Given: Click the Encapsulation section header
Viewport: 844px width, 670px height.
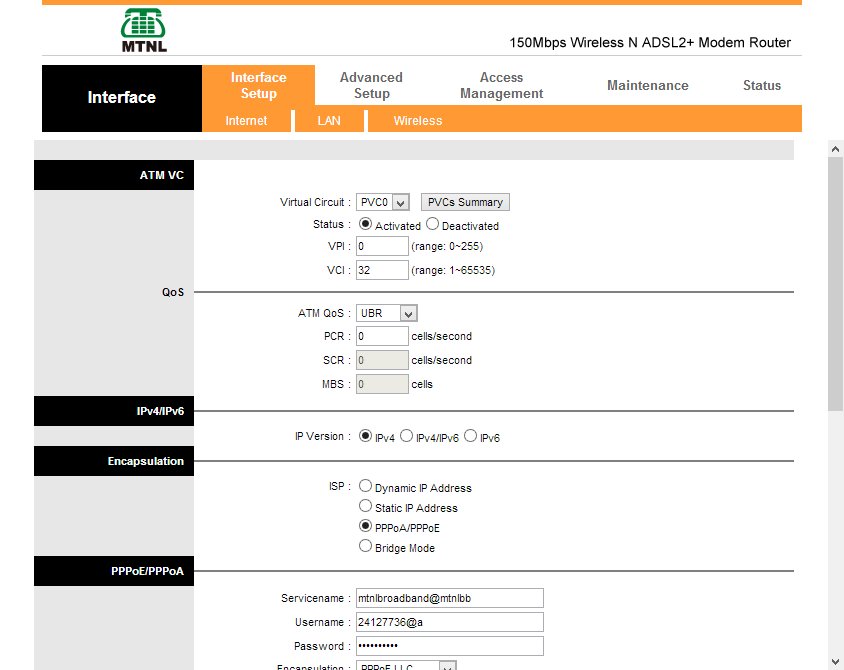Looking at the screenshot, I should 114,461.
